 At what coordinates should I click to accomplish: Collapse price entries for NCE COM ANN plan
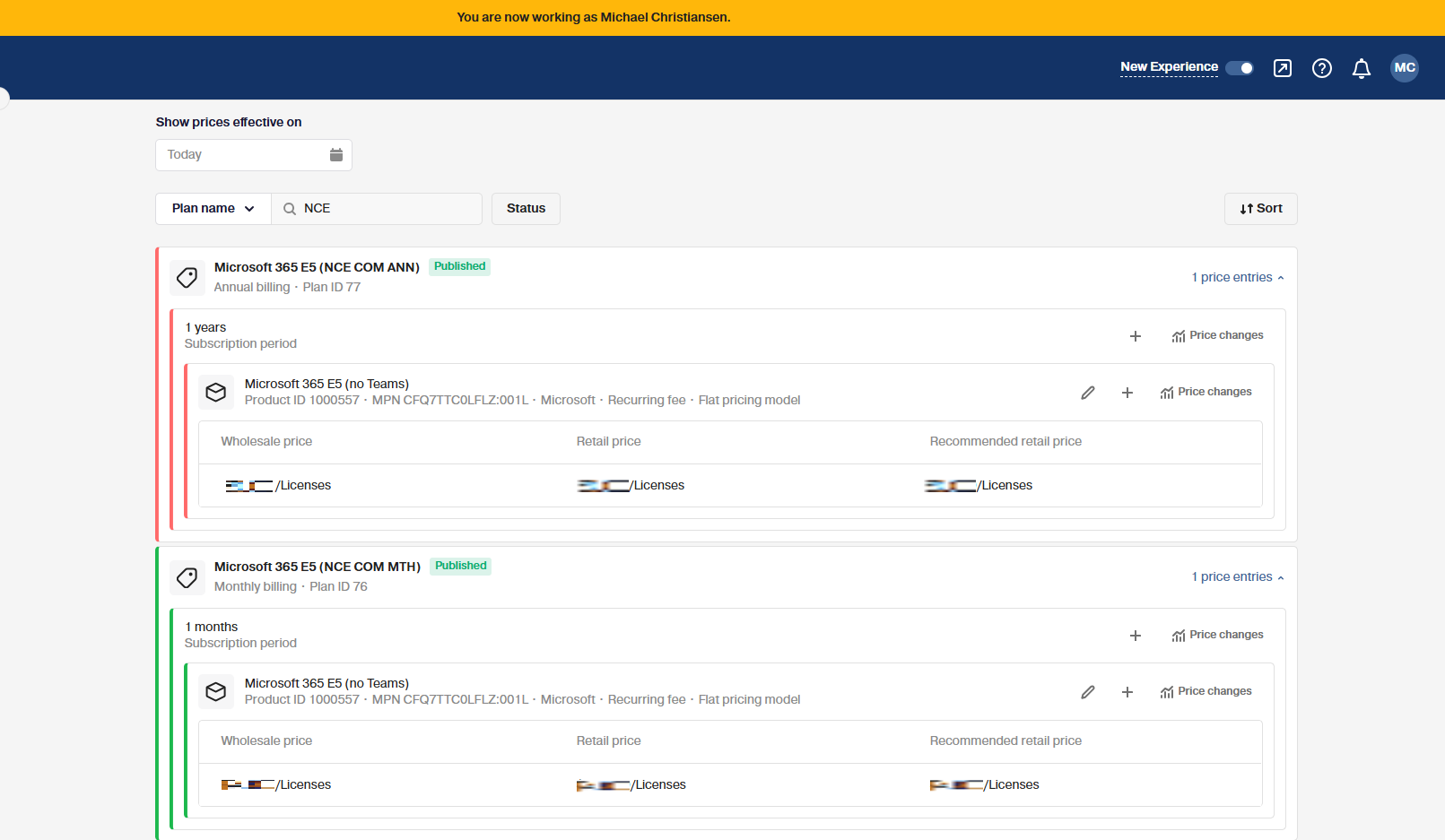[1238, 278]
